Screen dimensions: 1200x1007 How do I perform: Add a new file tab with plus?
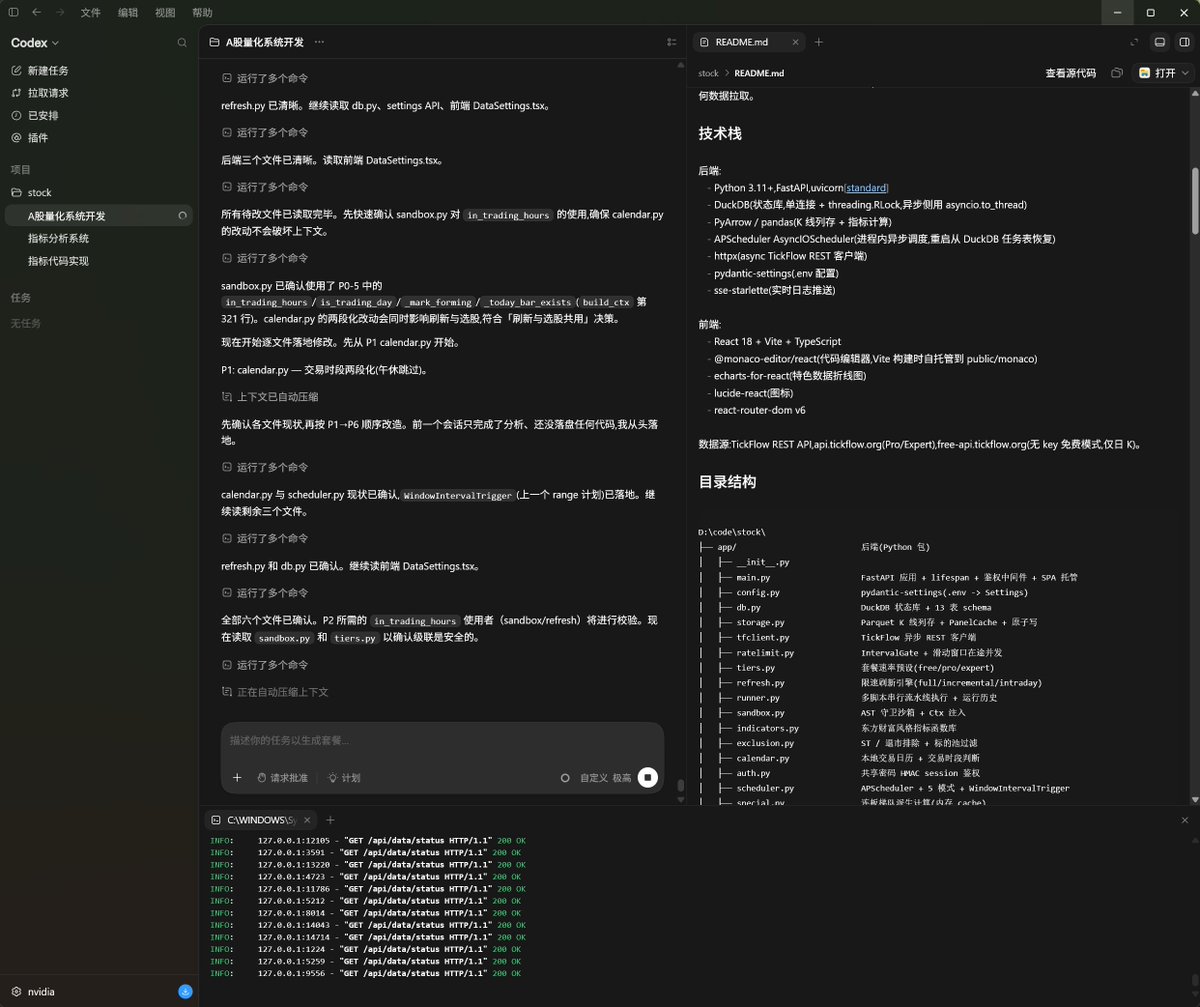[819, 42]
